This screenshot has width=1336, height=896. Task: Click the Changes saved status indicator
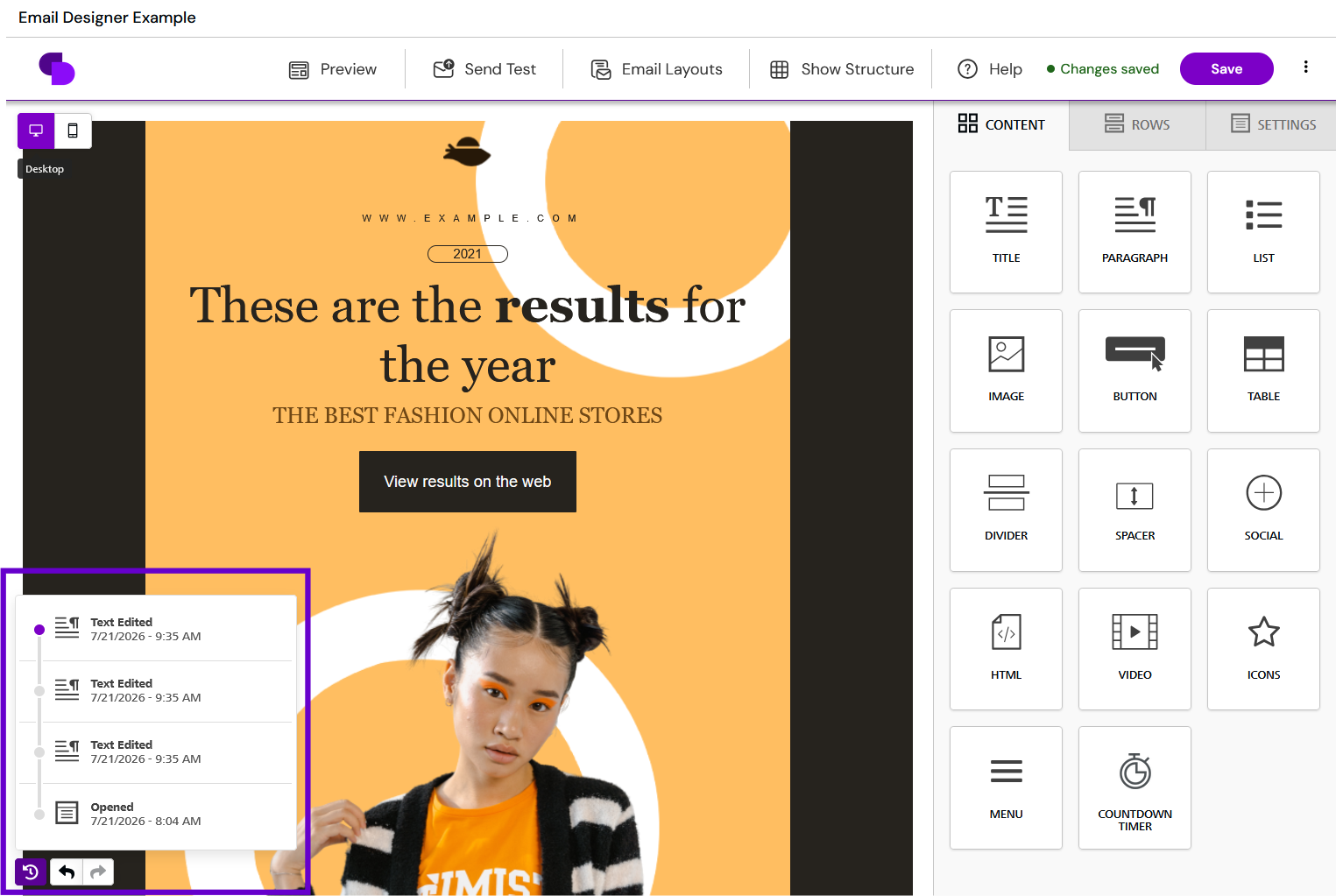[x=1103, y=69]
